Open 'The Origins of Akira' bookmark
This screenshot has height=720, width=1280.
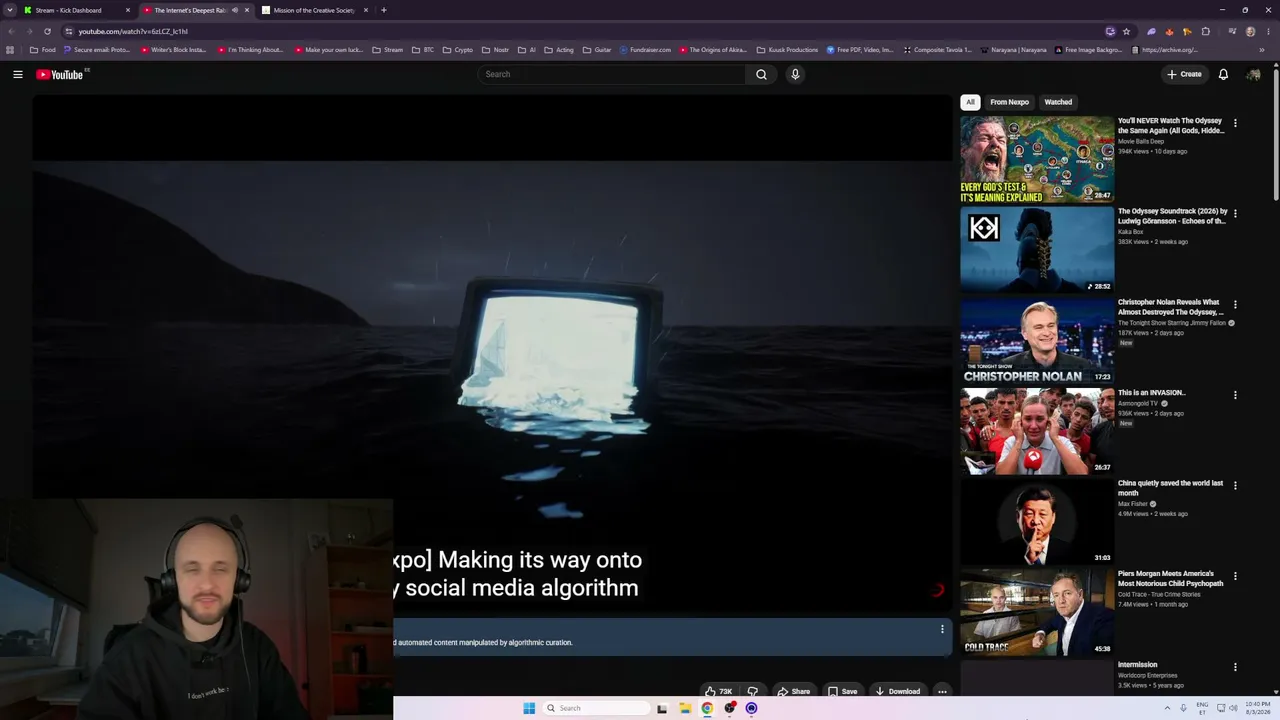(x=711, y=49)
